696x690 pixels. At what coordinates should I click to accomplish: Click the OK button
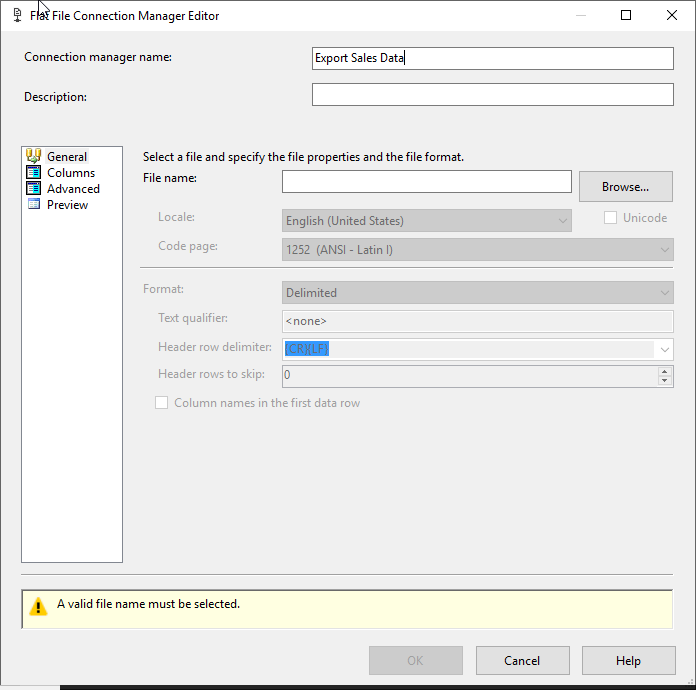415,660
